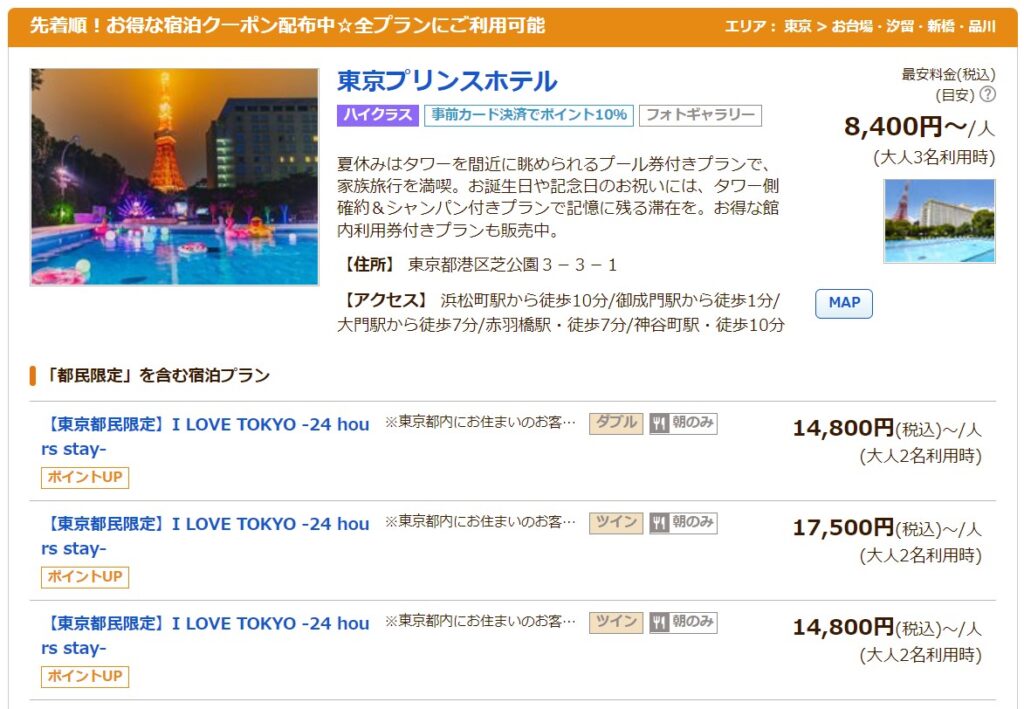Click the address 東京都港区芝公園3-3-1
Image resolution: width=1024 pixels, height=709 pixels.
tap(512, 264)
